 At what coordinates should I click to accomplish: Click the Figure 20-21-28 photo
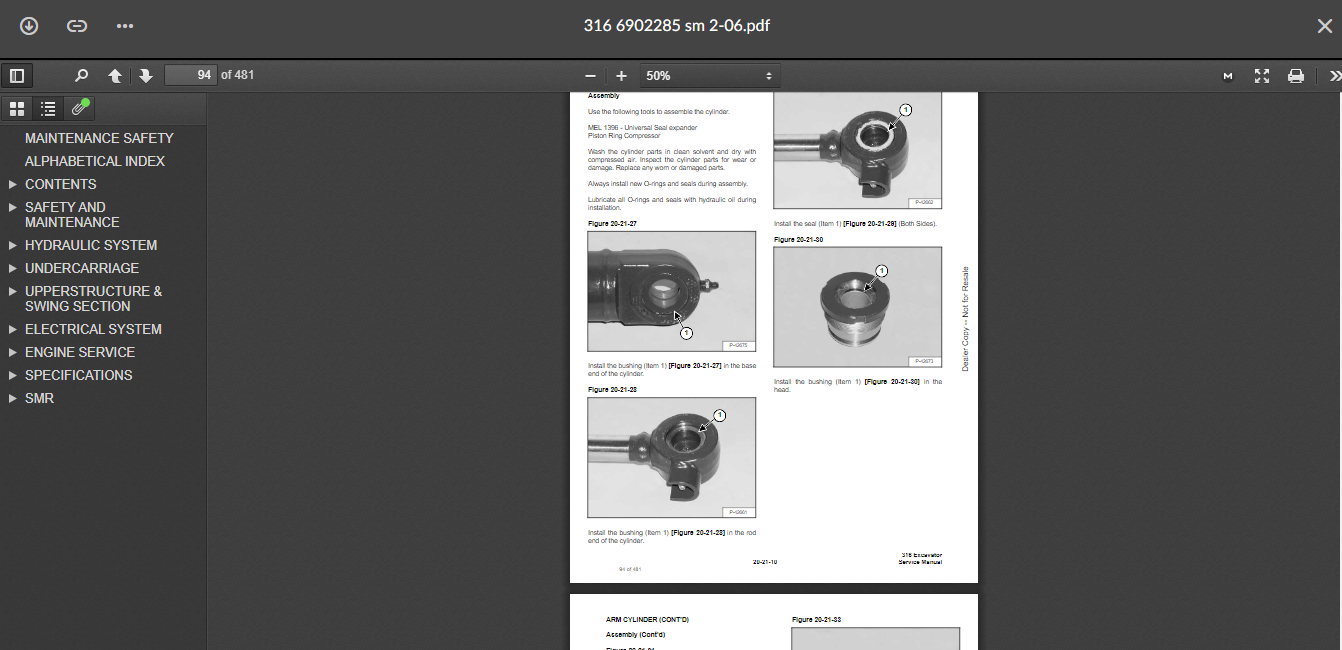point(672,457)
